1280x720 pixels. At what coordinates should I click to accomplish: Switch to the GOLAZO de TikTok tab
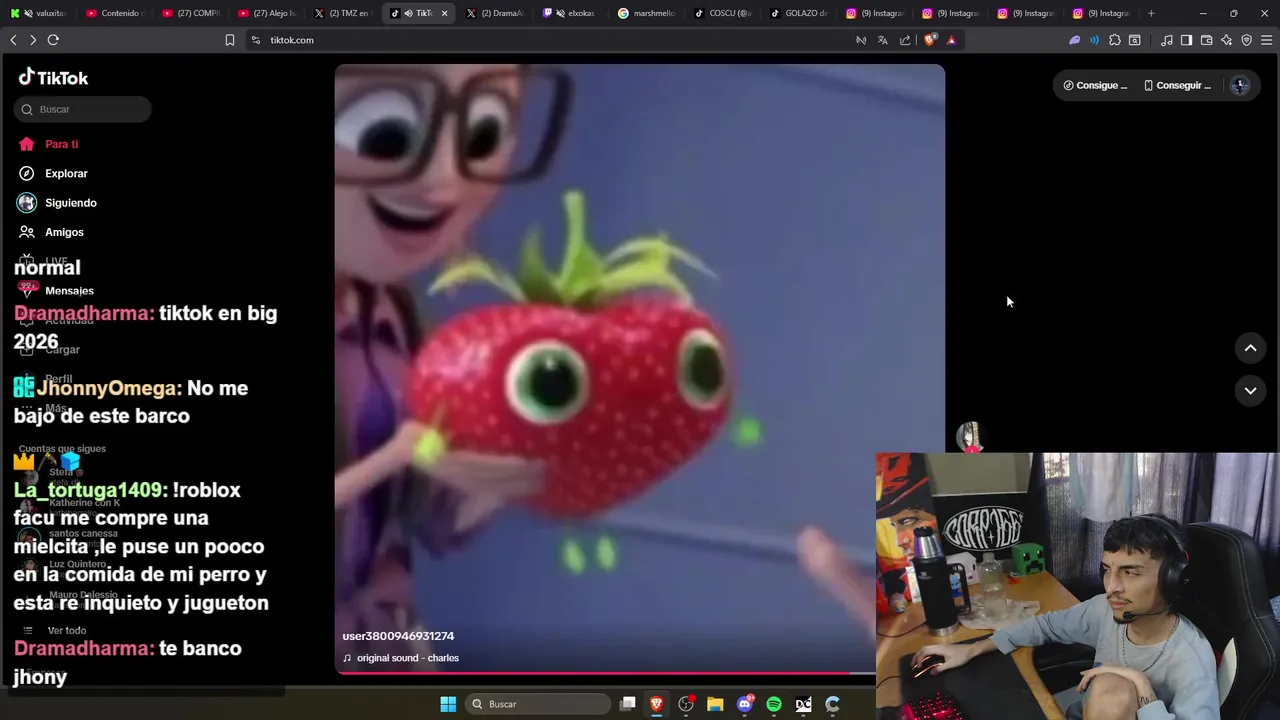tap(798, 13)
